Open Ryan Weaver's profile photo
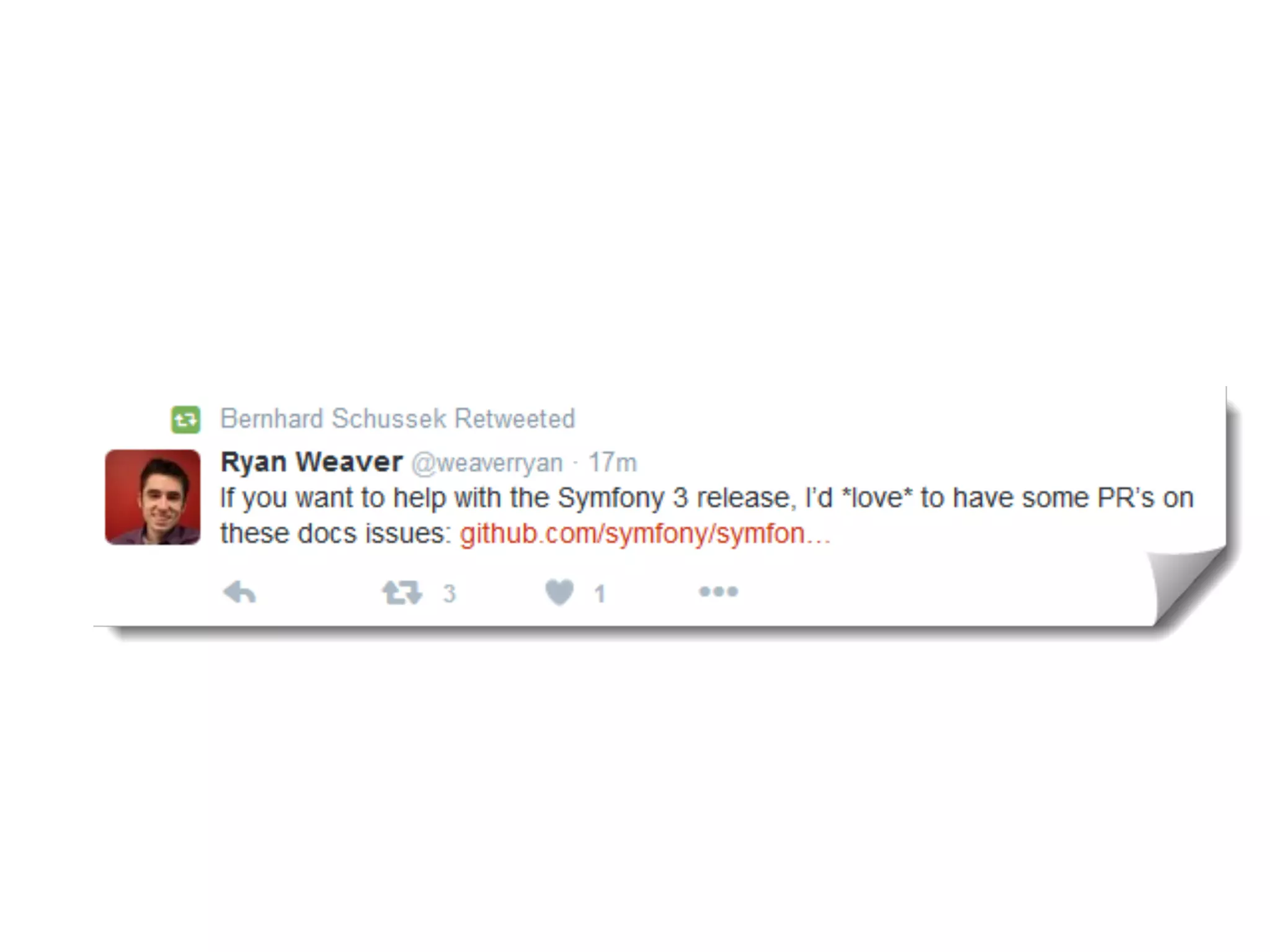Viewport: 1270px width, 952px height. [153, 497]
